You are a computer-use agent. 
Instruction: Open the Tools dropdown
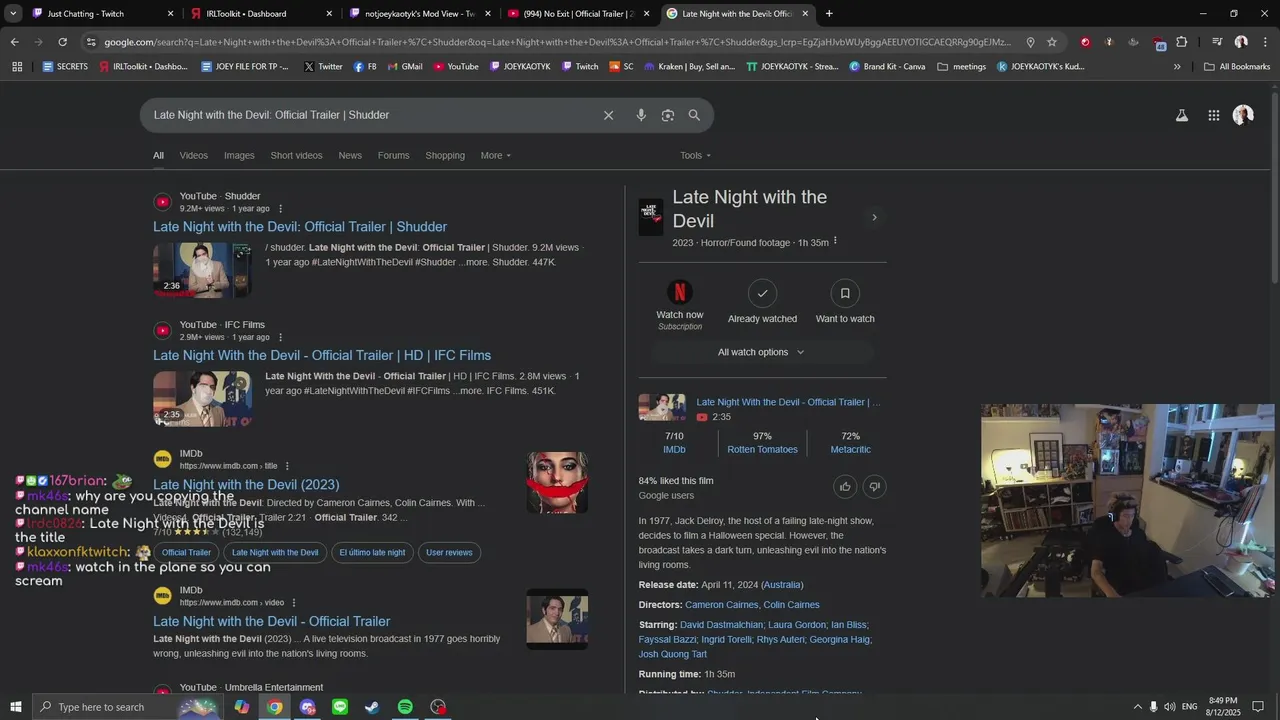click(x=695, y=155)
